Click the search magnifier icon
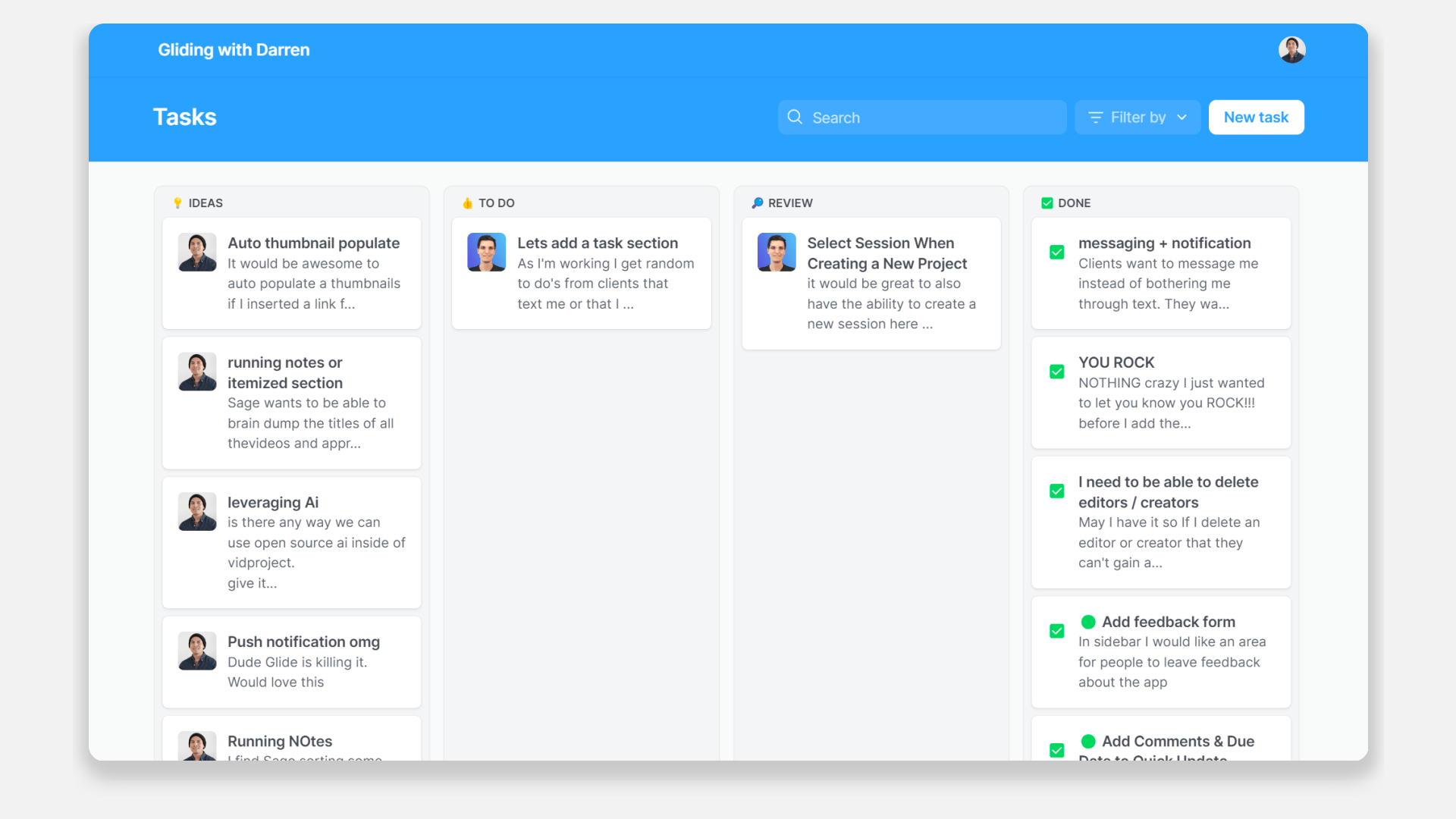Image resolution: width=1456 pixels, height=819 pixels. point(795,117)
